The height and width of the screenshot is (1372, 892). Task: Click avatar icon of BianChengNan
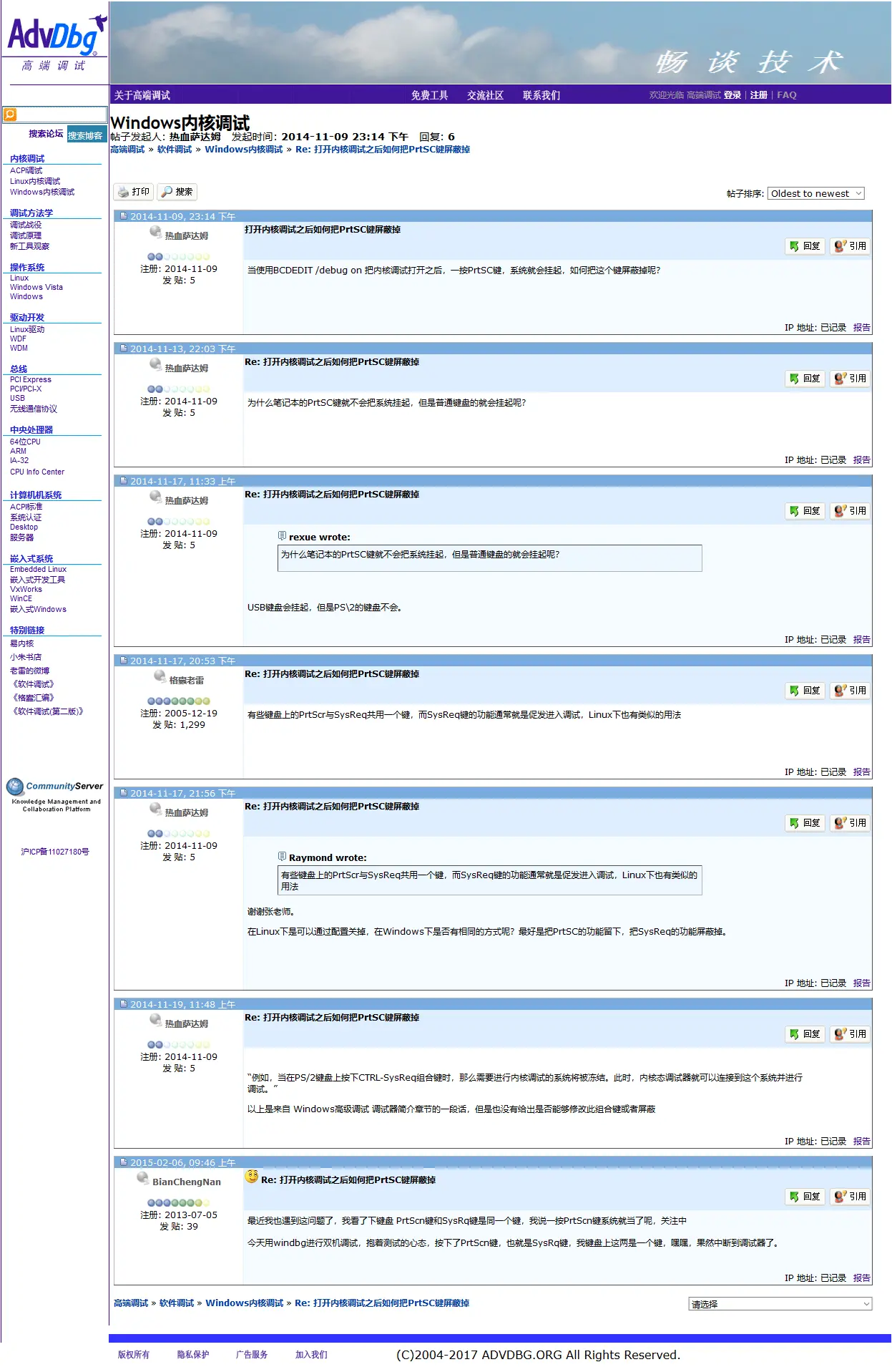tap(142, 1178)
